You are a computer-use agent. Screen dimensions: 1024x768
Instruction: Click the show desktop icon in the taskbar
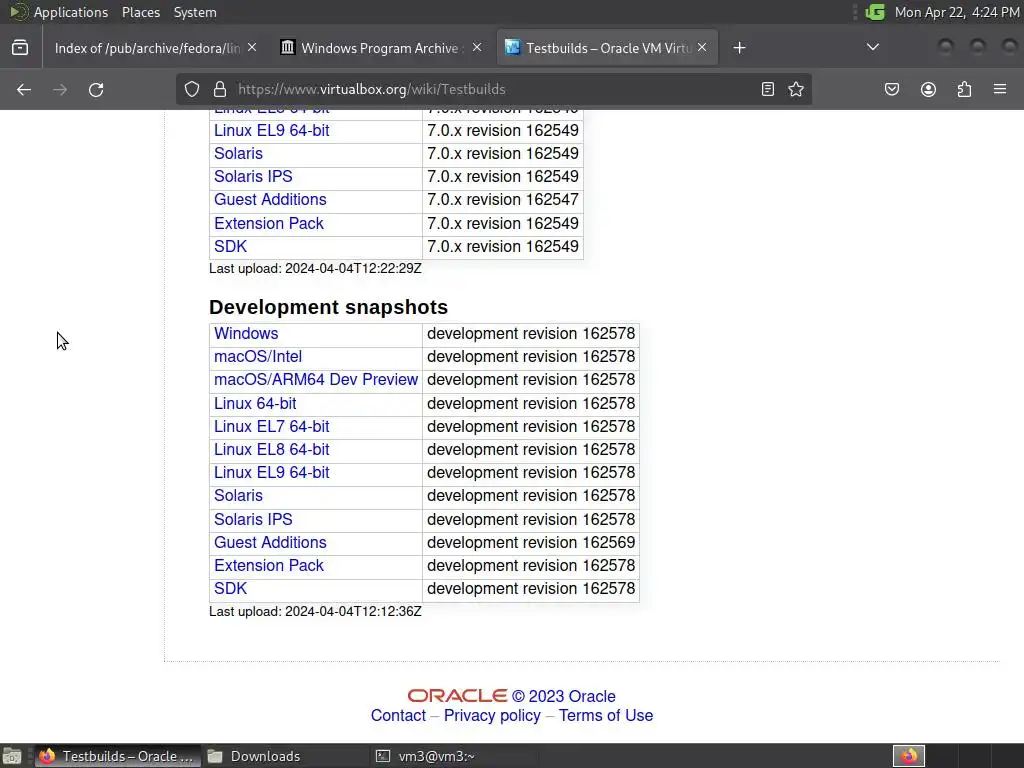click(x=12, y=756)
